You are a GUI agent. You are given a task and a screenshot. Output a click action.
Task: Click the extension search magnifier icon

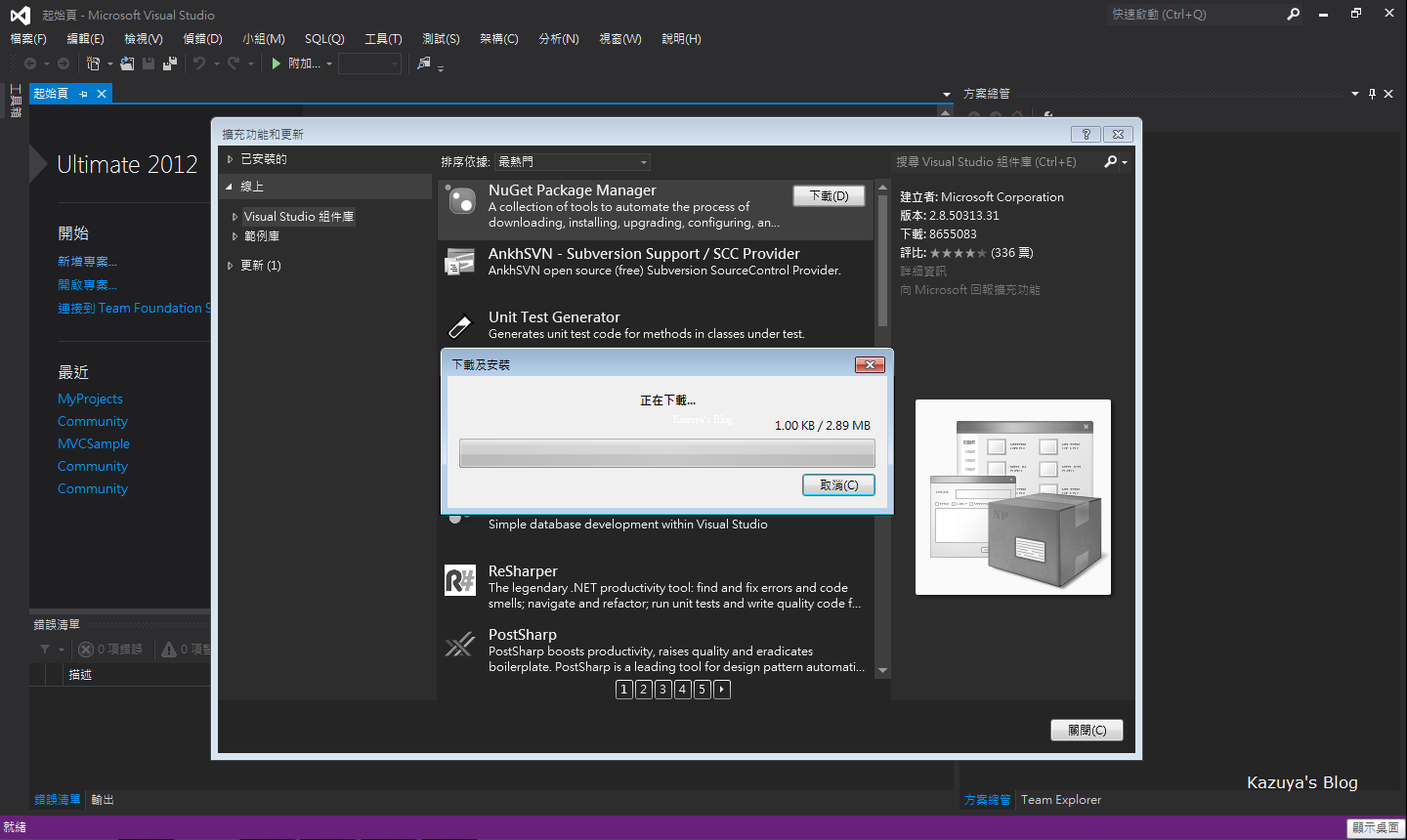point(1111,162)
